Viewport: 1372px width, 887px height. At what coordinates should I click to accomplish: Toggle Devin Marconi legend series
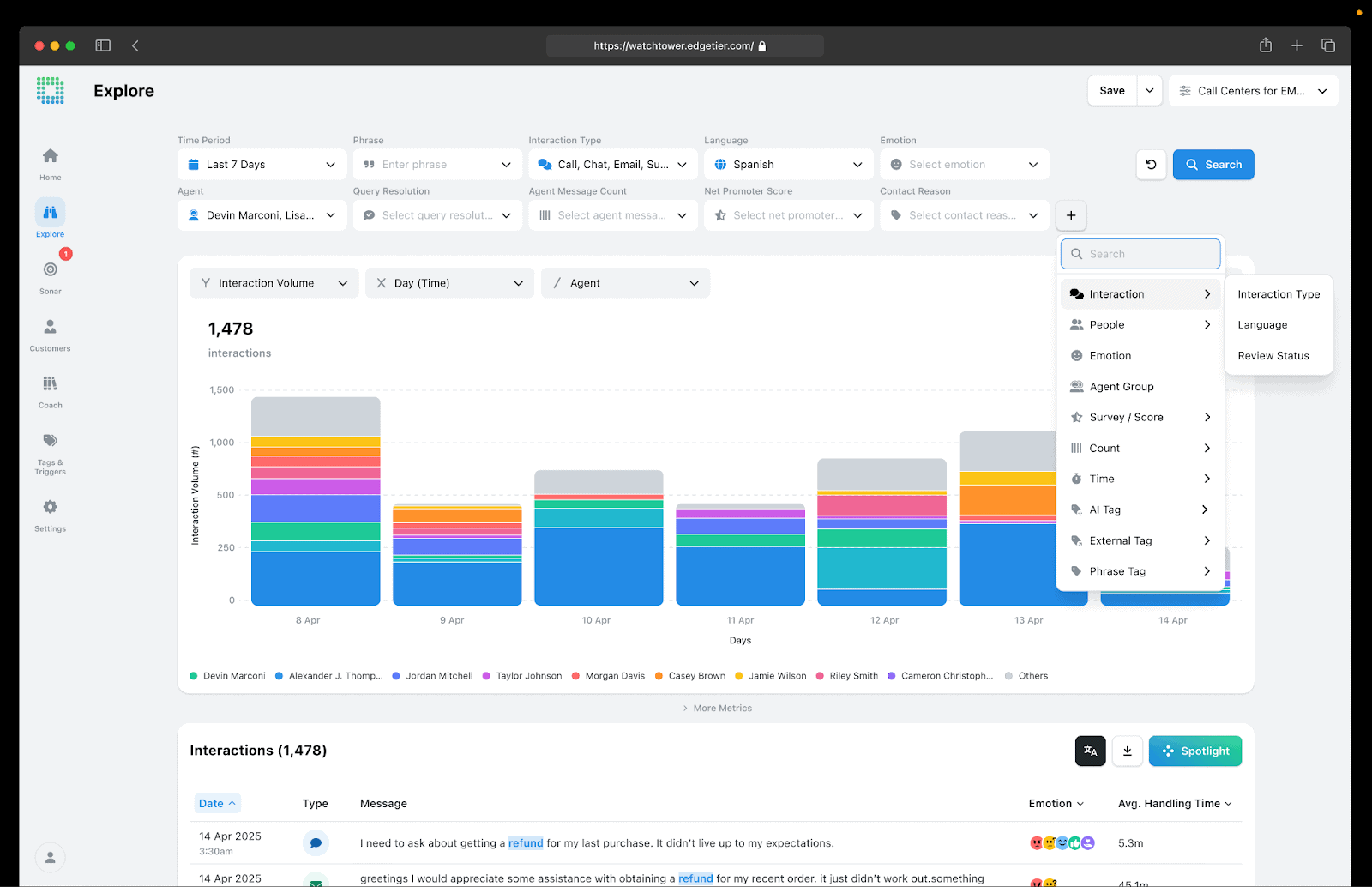pos(227,676)
